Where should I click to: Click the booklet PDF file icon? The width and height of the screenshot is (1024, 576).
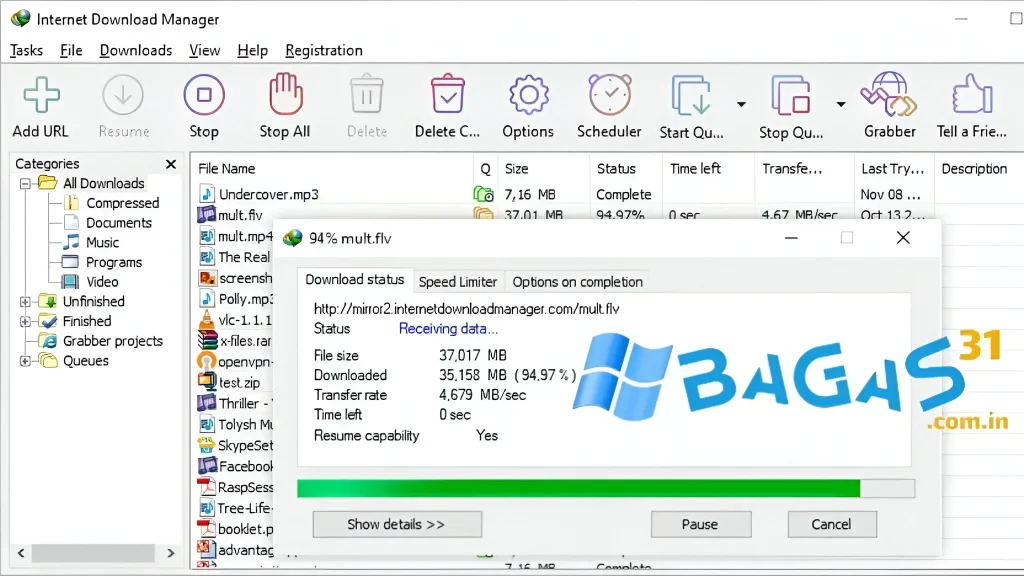(206, 528)
